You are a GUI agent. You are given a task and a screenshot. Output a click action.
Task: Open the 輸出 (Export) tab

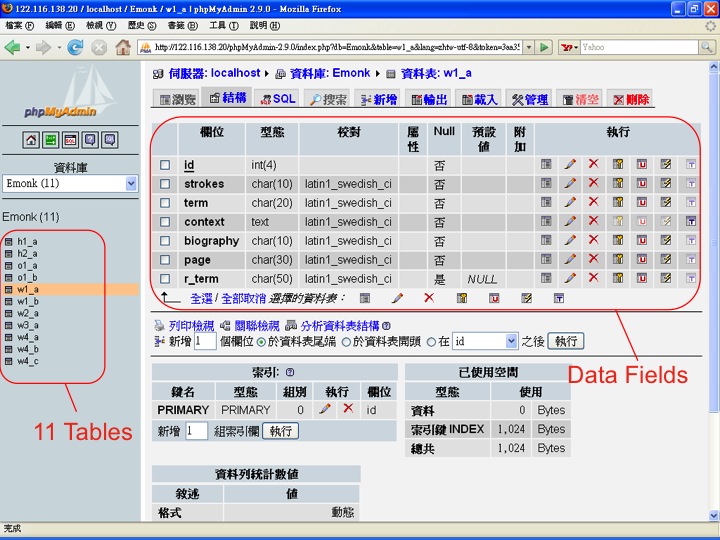click(x=429, y=99)
